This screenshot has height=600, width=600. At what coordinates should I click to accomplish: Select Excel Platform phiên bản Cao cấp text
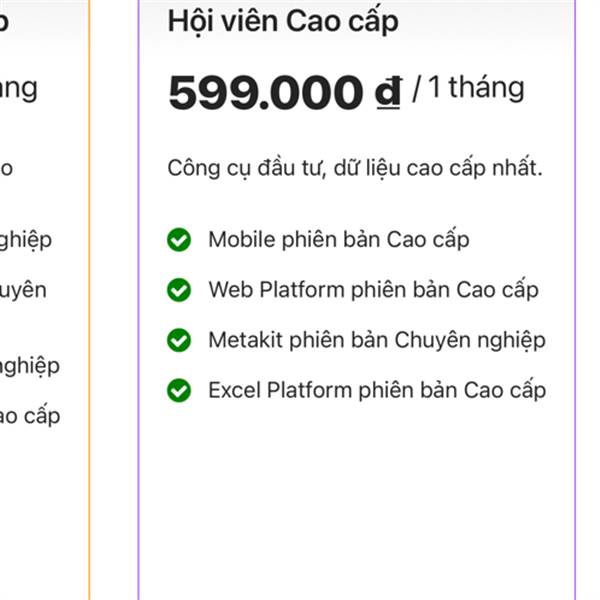point(377,390)
